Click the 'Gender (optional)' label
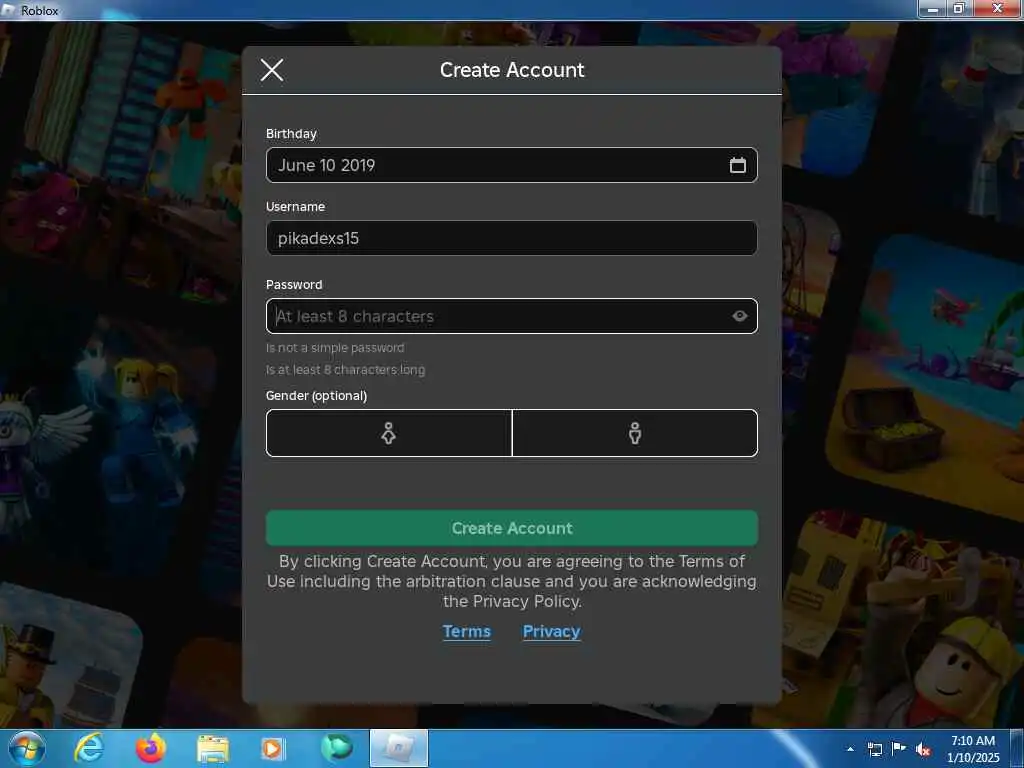 (x=316, y=396)
